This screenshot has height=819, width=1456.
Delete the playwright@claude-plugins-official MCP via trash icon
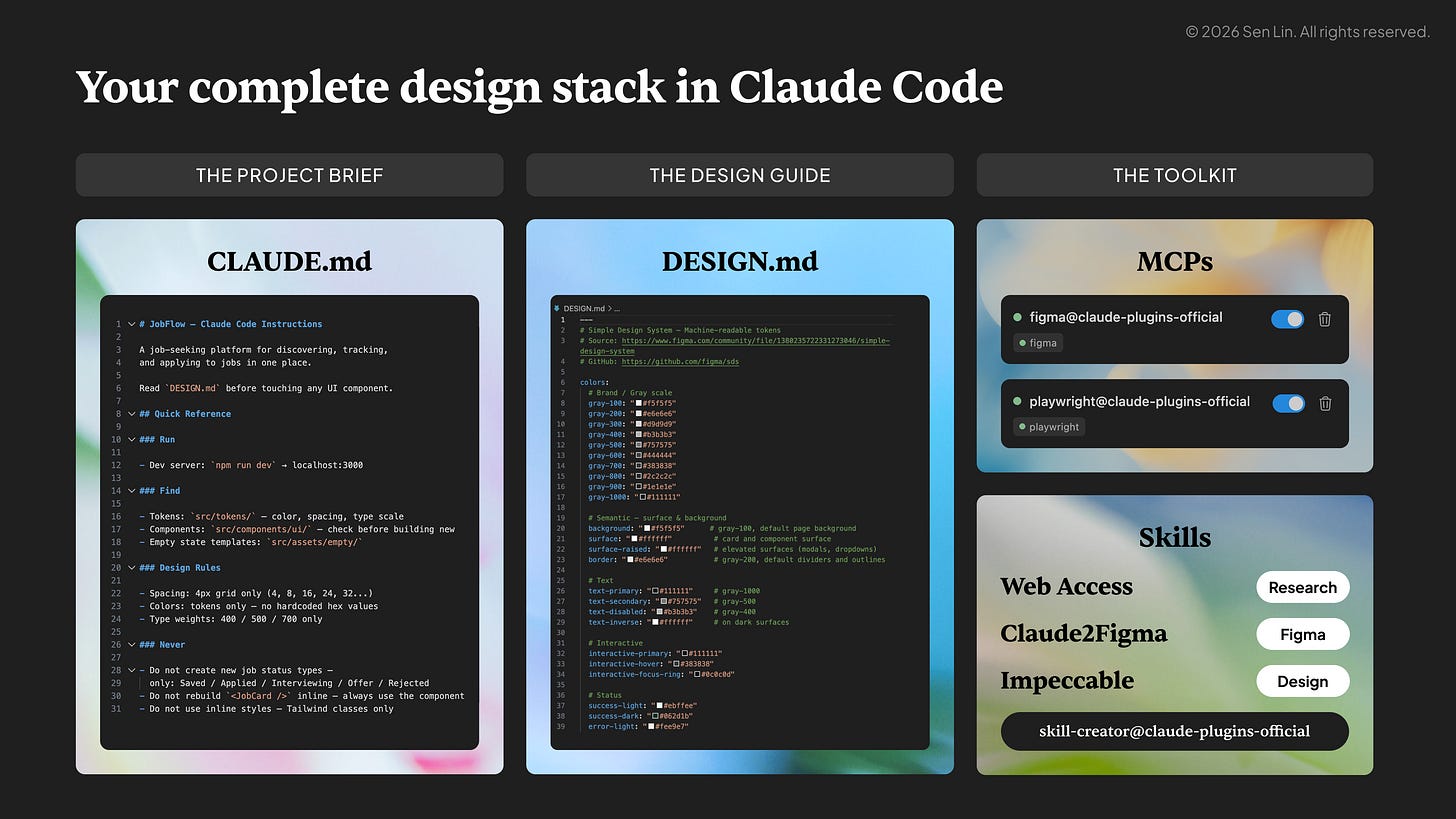pyautogui.click(x=1325, y=403)
